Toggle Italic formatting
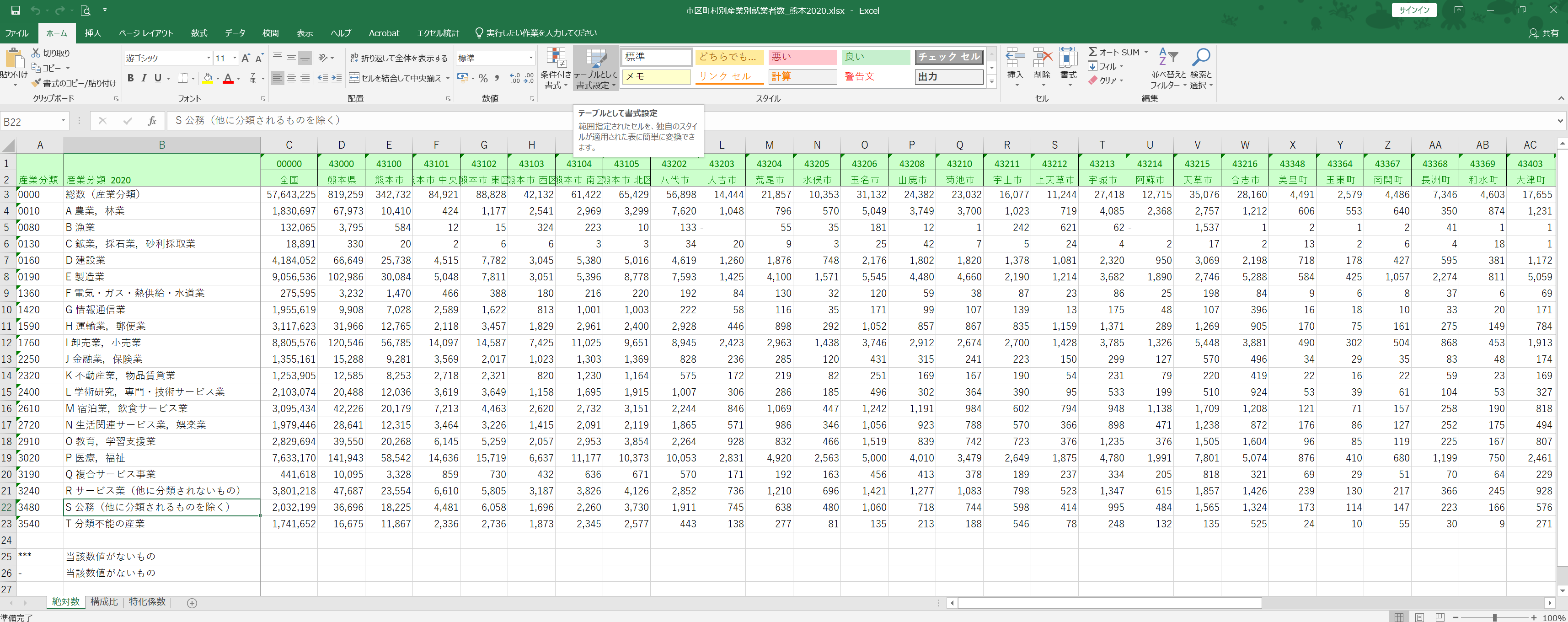 point(144,78)
